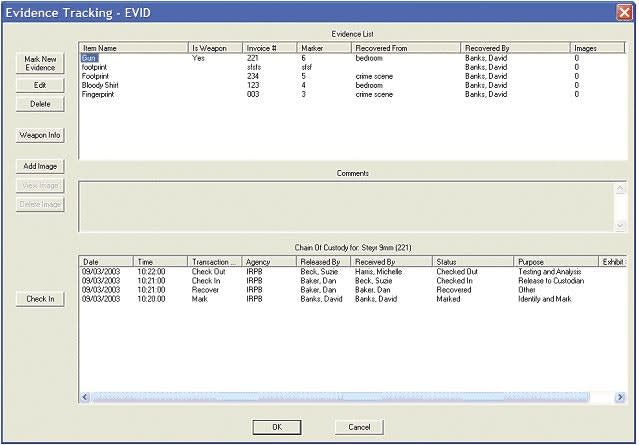This screenshot has height=445, width=639.
Task: Sort custody list by Date column
Action: 105,261
